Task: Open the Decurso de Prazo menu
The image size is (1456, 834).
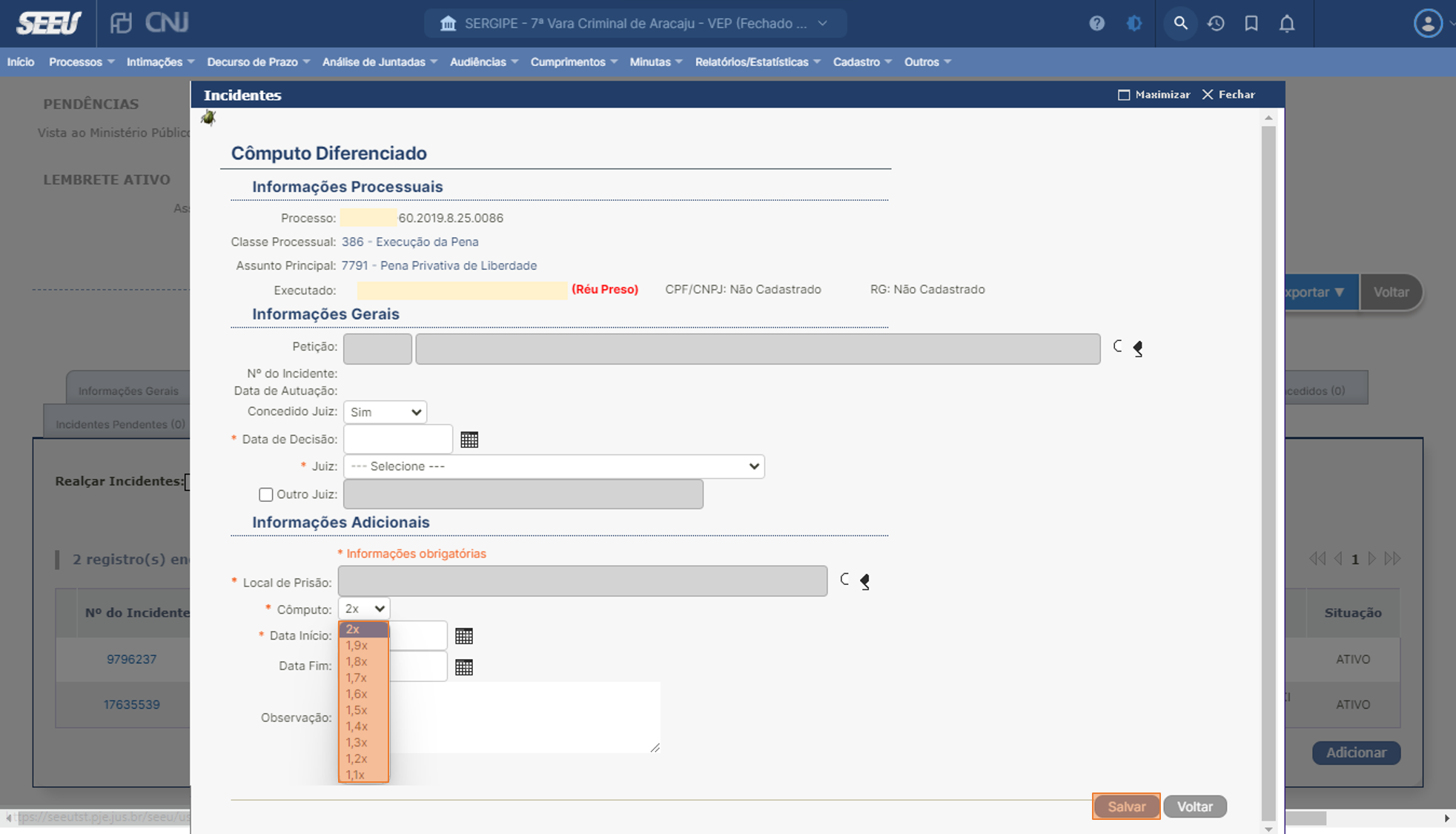Action: pos(258,62)
